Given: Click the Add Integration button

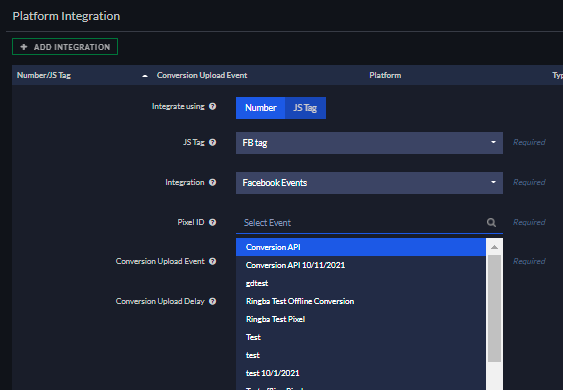Looking at the screenshot, I should coord(65,47).
